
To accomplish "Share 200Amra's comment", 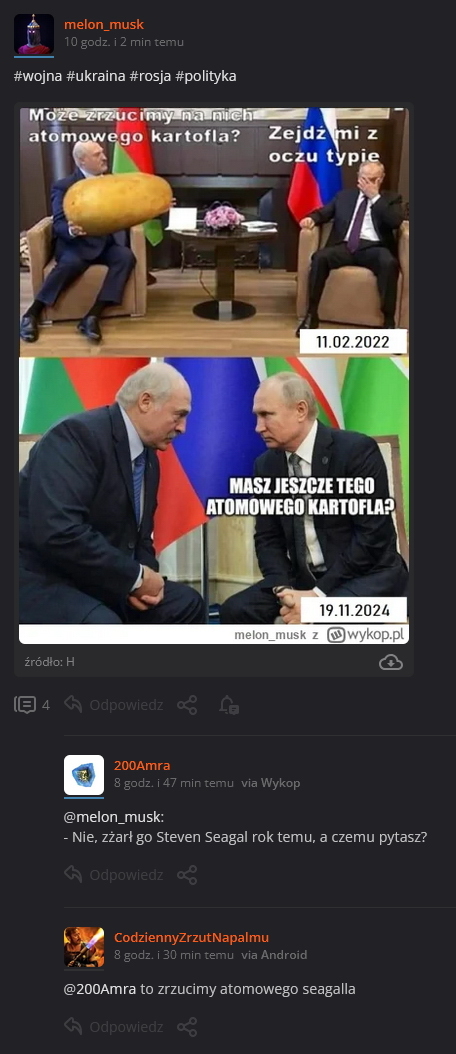I will point(187,875).
